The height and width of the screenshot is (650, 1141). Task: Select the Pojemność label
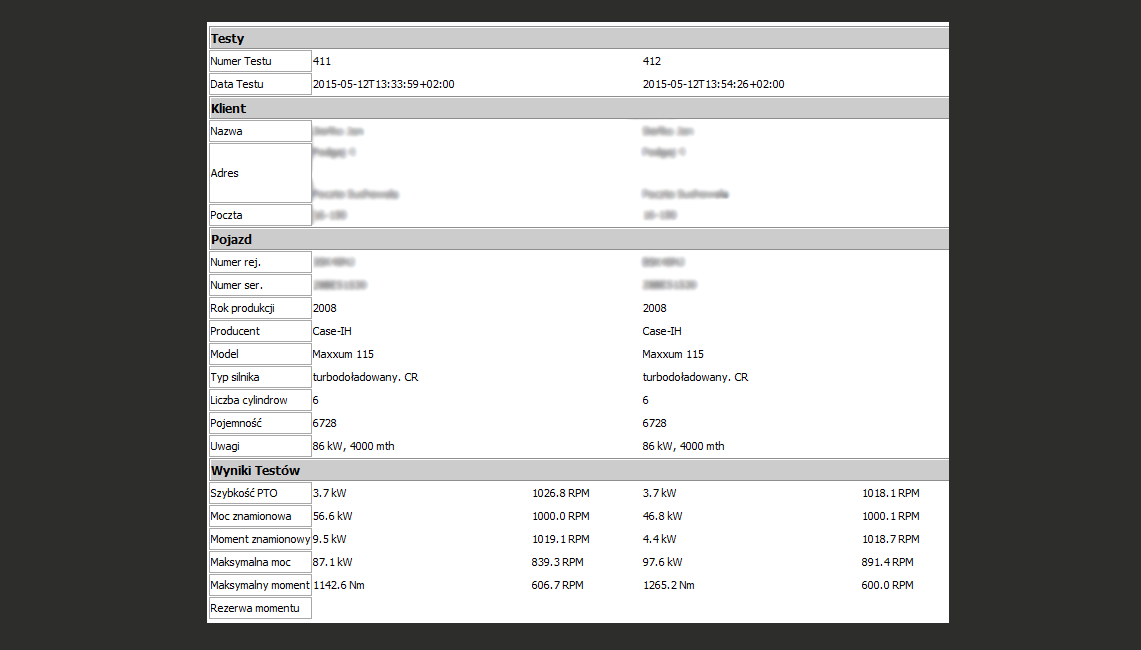click(260, 424)
